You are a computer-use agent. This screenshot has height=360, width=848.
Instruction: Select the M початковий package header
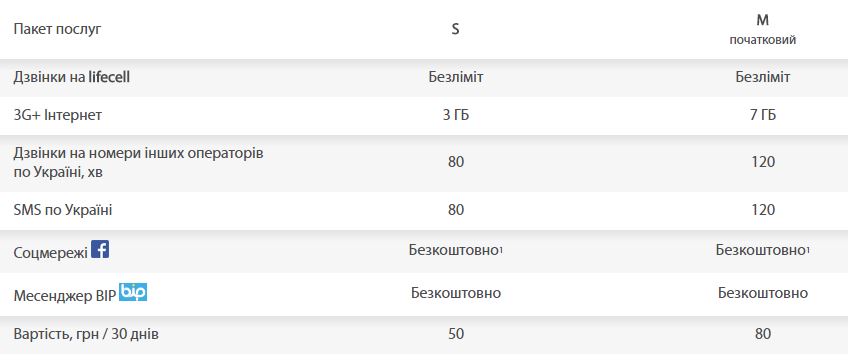click(763, 30)
